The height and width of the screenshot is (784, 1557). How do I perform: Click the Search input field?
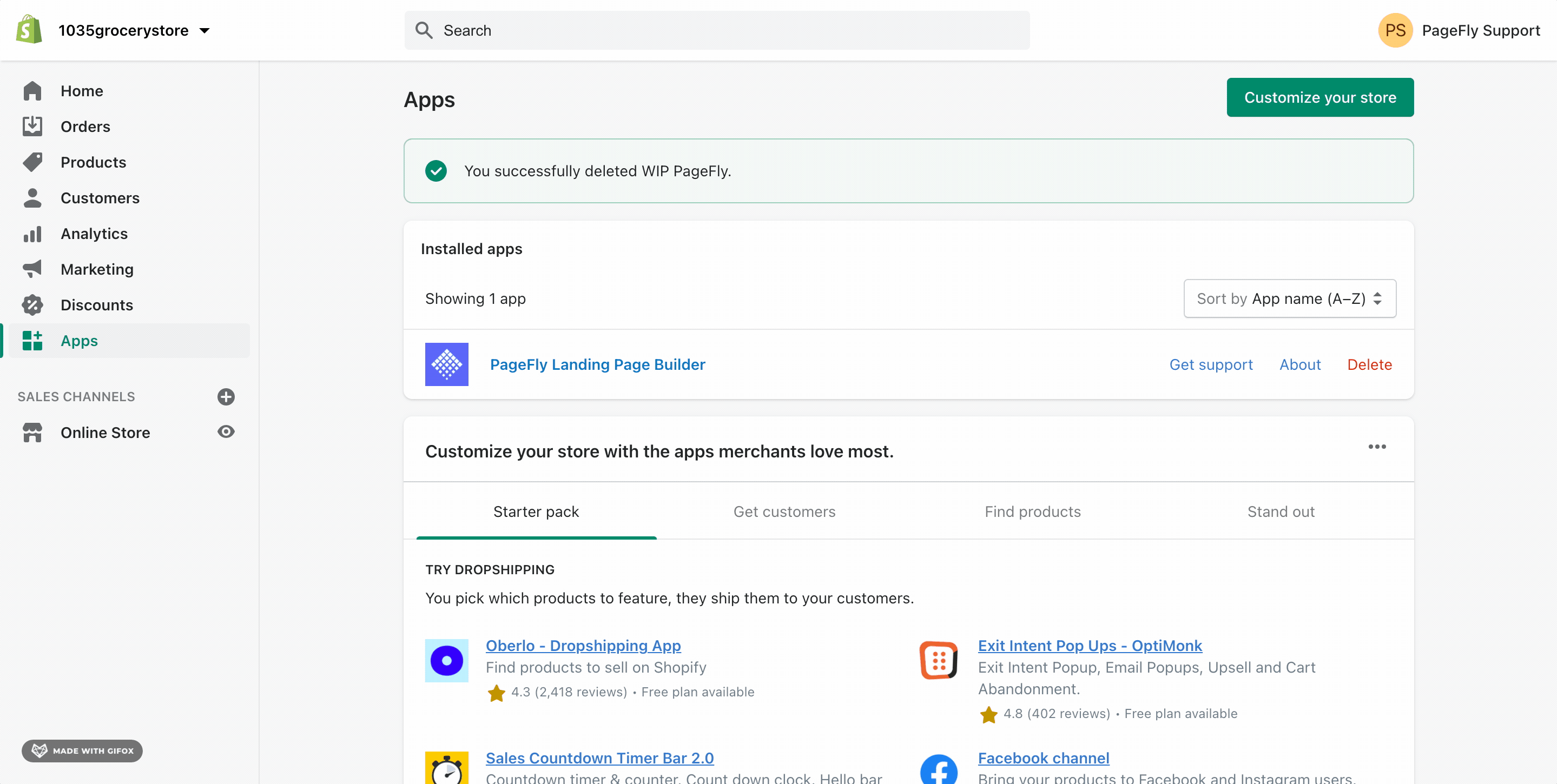click(717, 30)
